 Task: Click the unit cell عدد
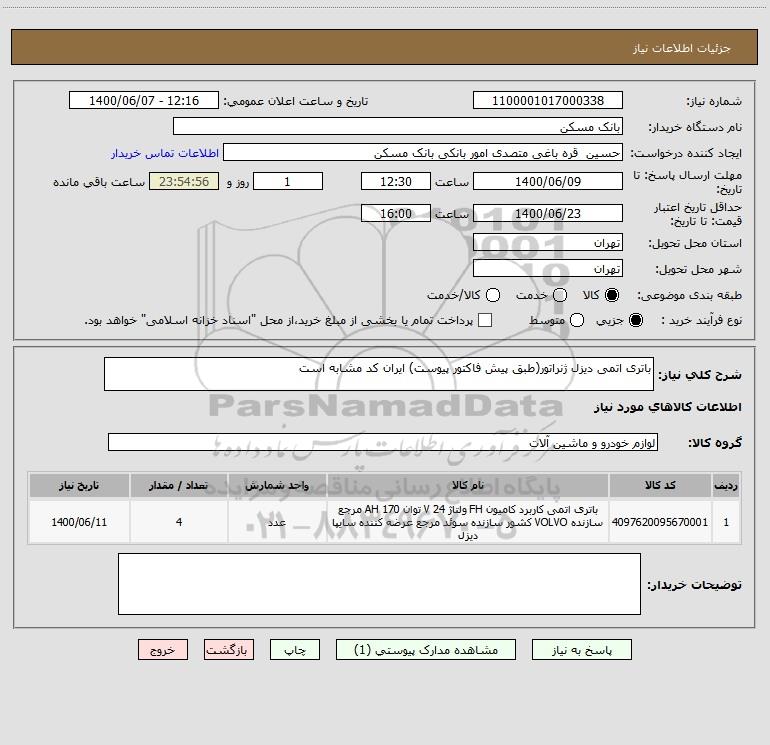coord(277,522)
